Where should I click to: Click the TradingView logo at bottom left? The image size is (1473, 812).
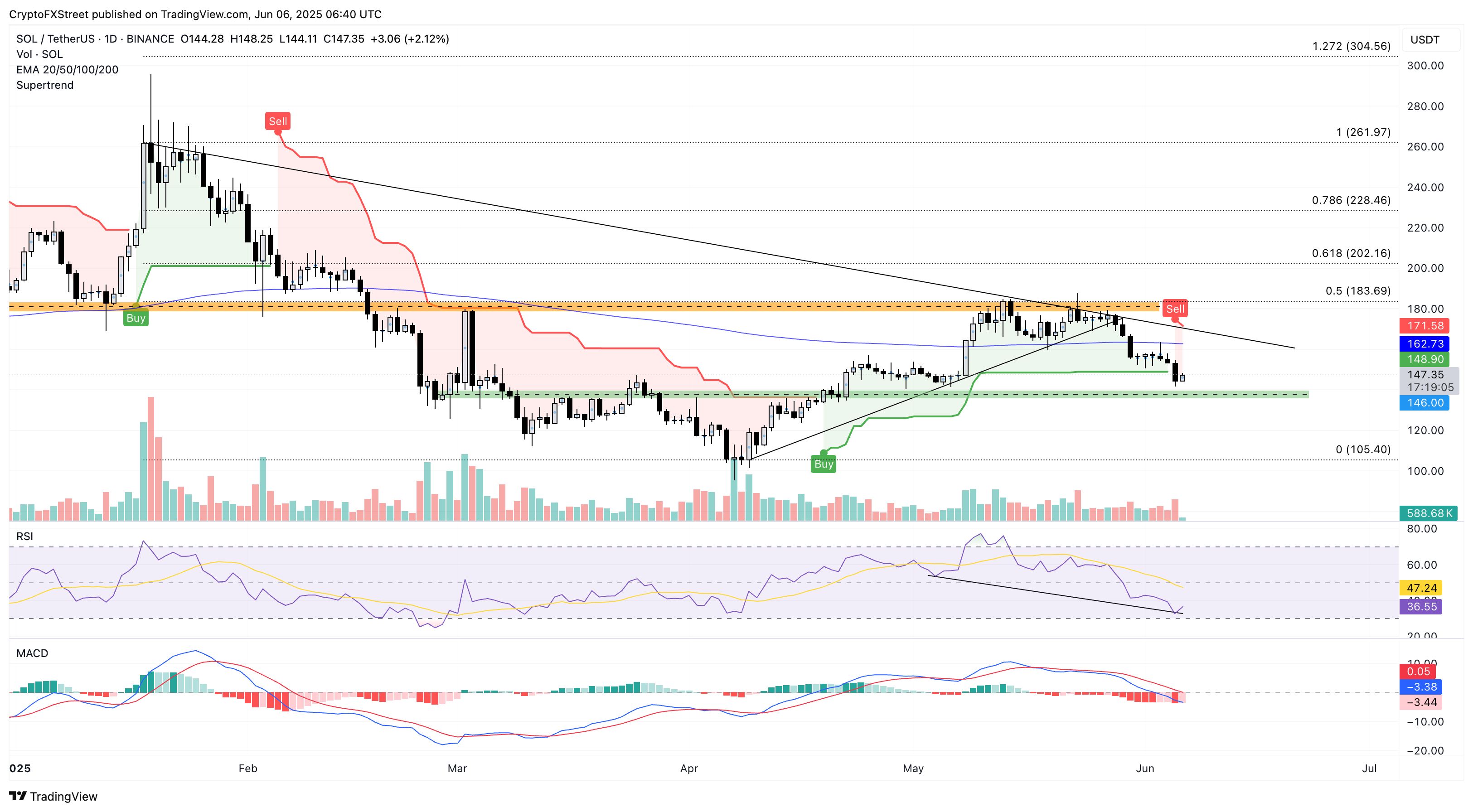[53, 796]
